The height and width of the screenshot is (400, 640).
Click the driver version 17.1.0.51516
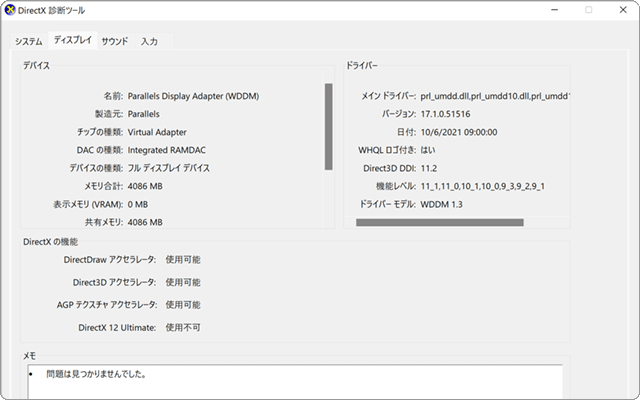click(x=445, y=114)
